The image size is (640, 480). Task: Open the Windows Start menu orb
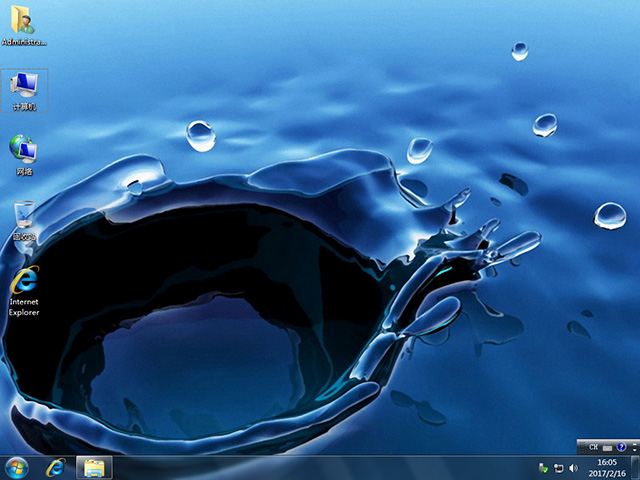point(16,468)
